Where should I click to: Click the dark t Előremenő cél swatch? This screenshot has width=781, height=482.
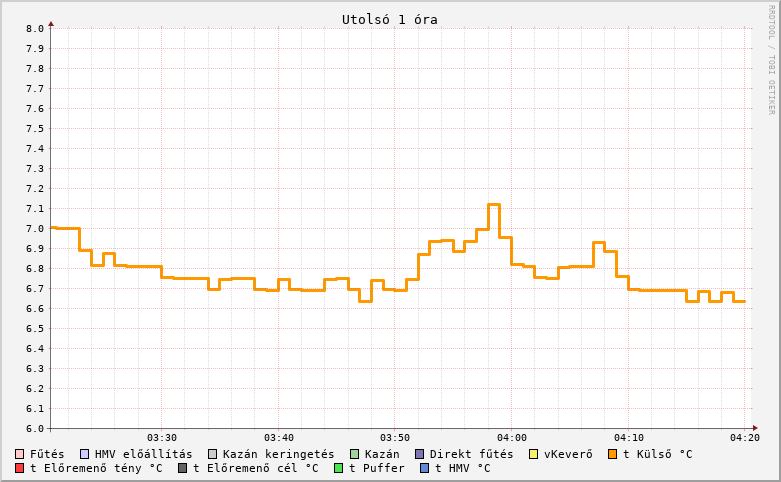pyautogui.click(x=183, y=468)
